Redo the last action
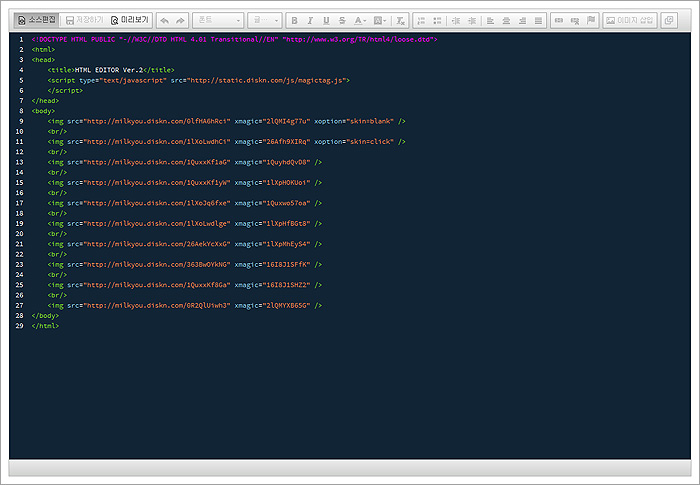 (x=180, y=21)
